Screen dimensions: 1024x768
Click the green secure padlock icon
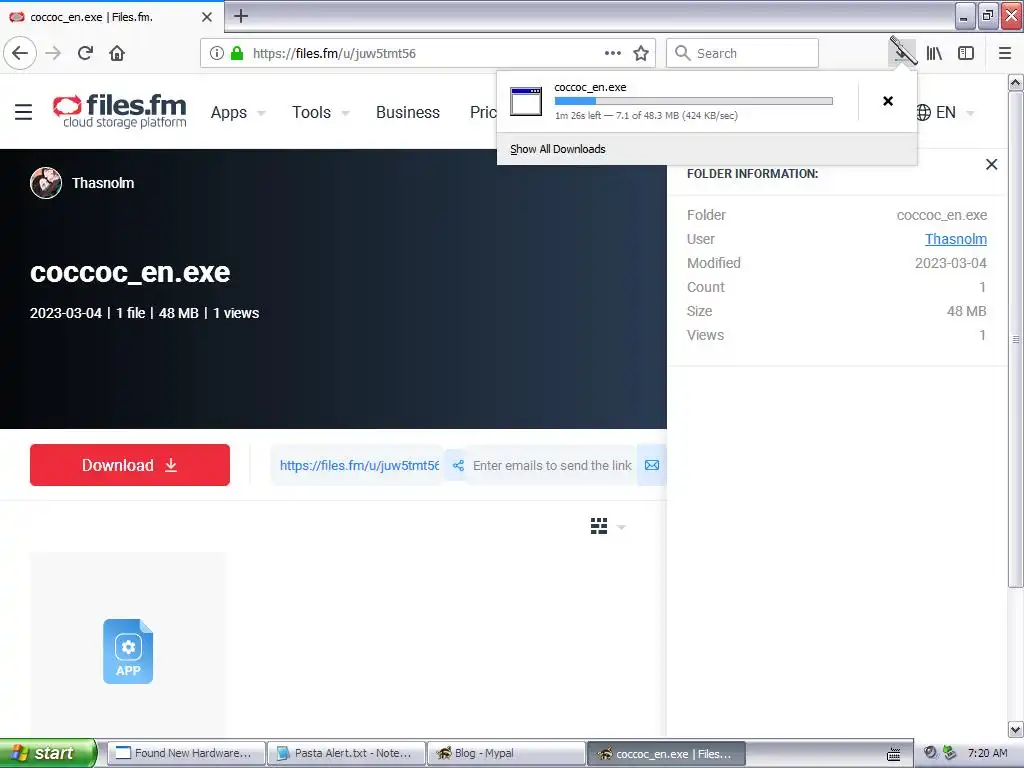click(236, 53)
